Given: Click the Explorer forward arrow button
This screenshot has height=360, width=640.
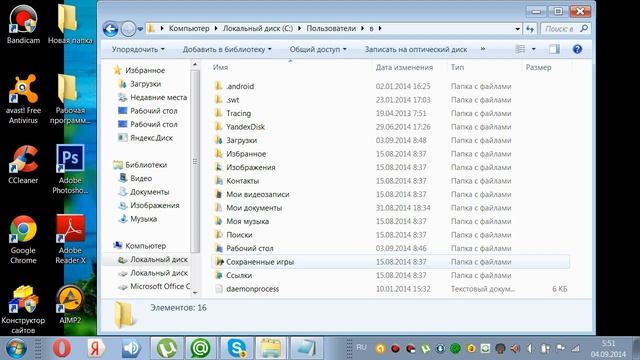Looking at the screenshot, I should point(128,29).
